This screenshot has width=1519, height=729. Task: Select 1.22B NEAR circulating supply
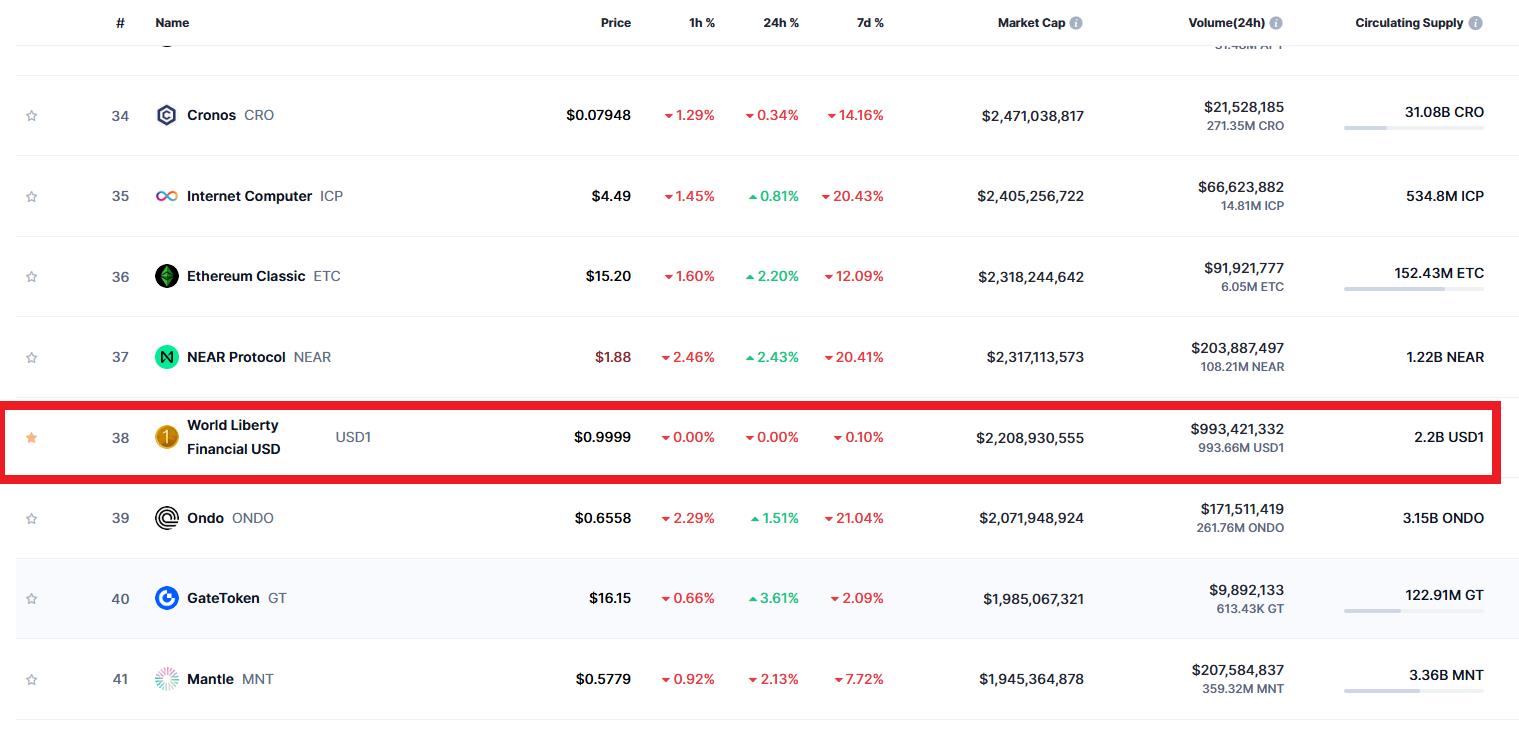pyautogui.click(x=1446, y=357)
